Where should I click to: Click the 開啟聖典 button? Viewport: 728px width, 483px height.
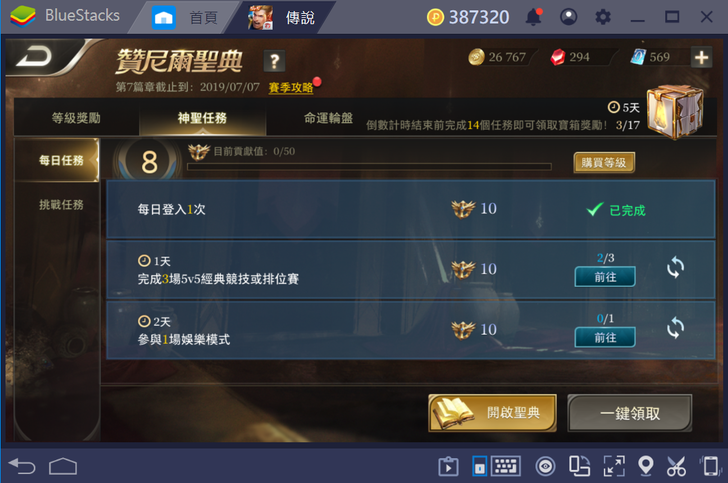coord(493,413)
